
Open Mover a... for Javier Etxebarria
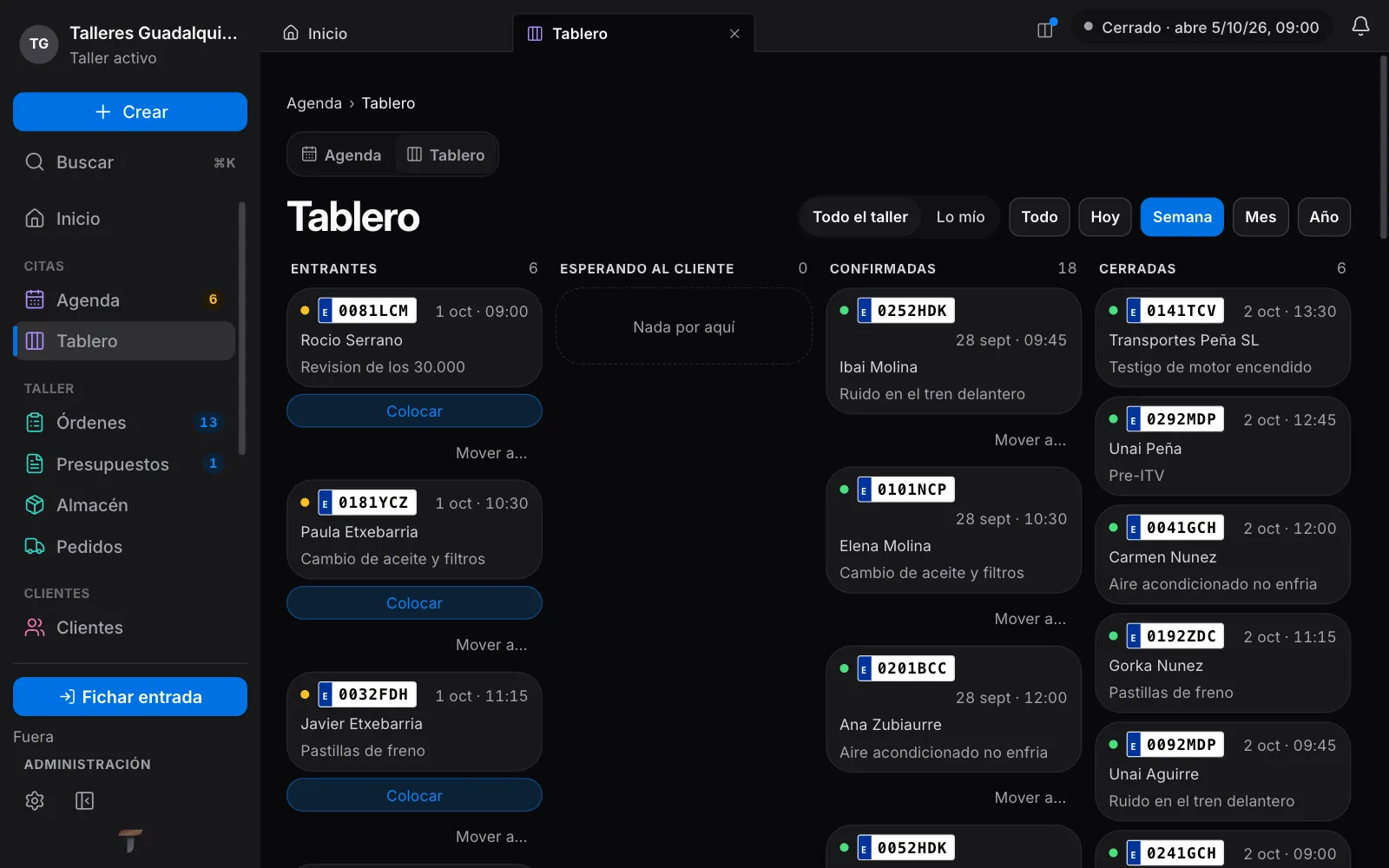click(x=491, y=837)
